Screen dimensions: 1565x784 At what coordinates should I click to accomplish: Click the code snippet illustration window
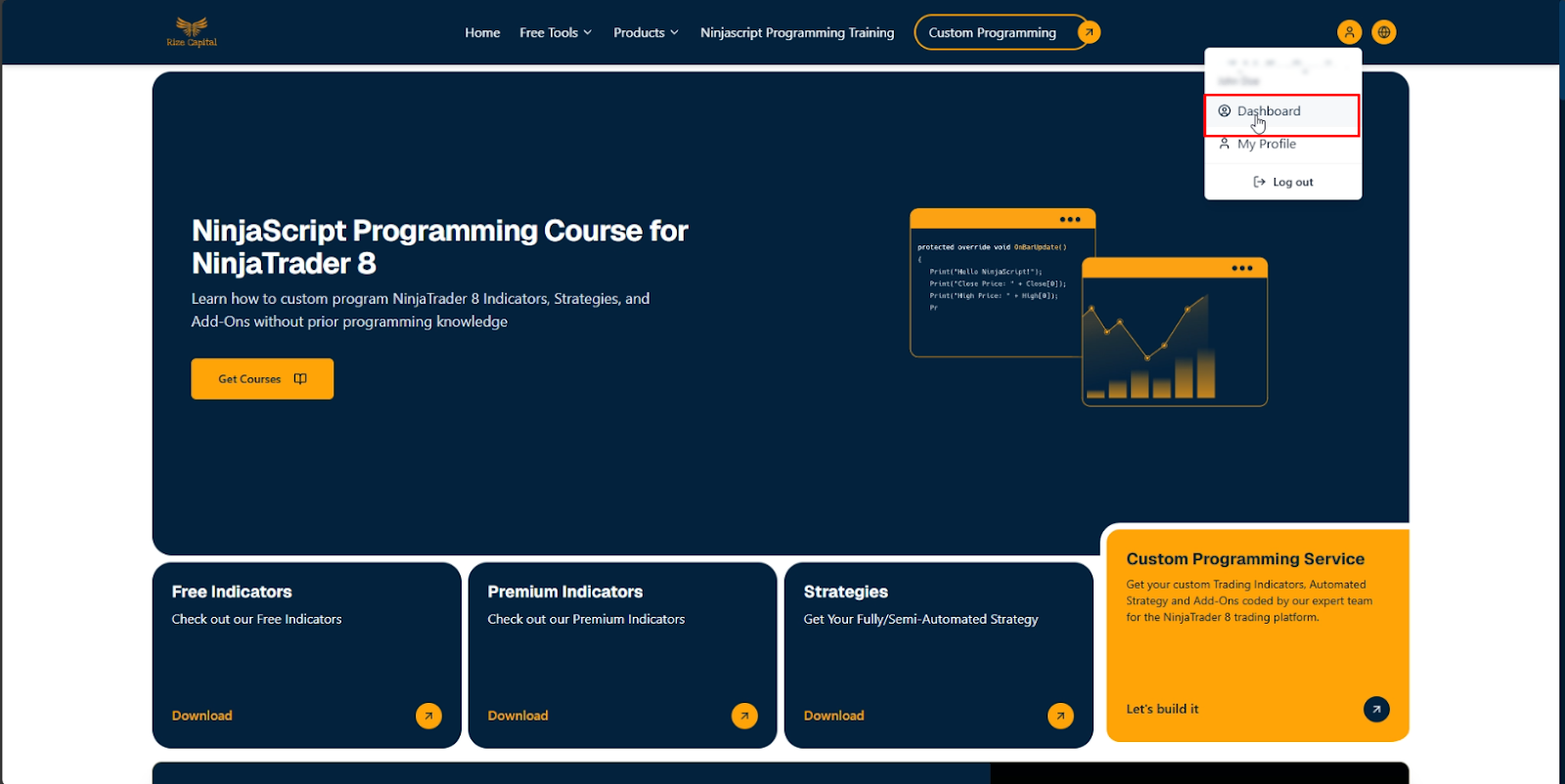(996, 283)
